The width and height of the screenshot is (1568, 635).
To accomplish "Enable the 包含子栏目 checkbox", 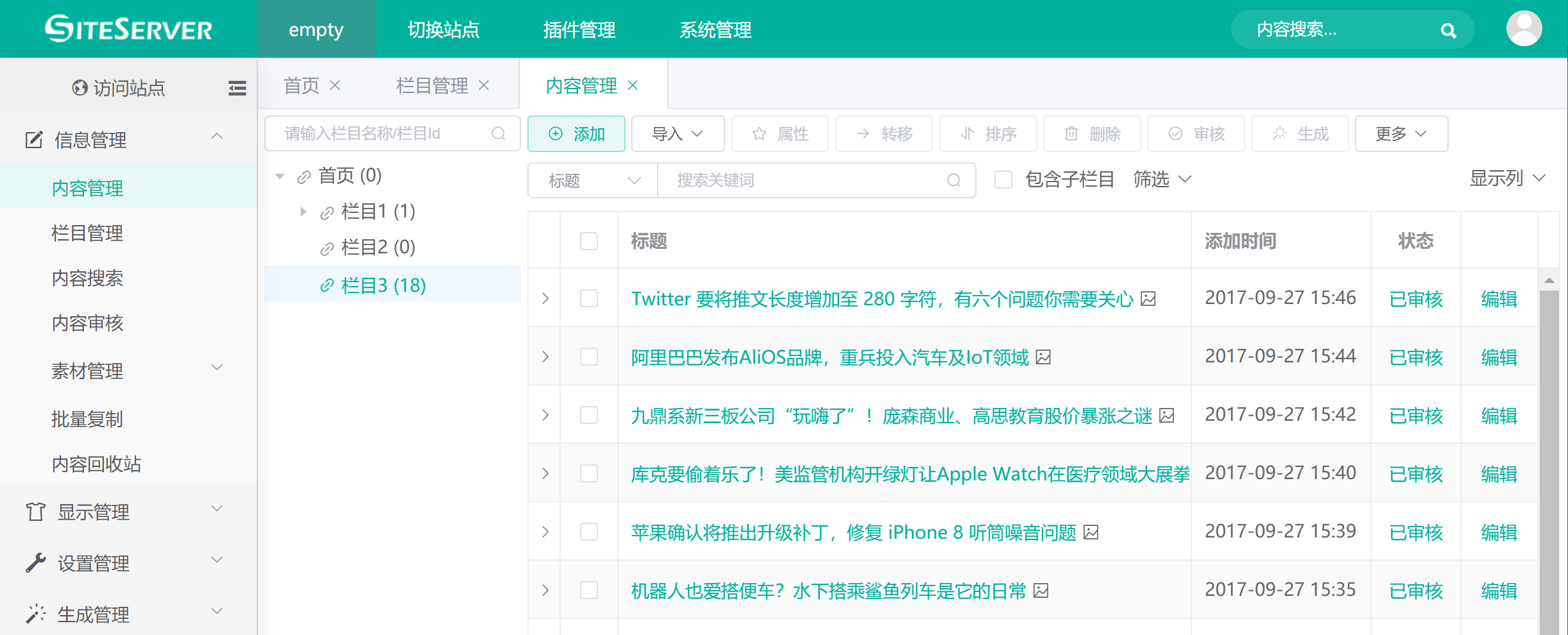I will [x=1003, y=180].
